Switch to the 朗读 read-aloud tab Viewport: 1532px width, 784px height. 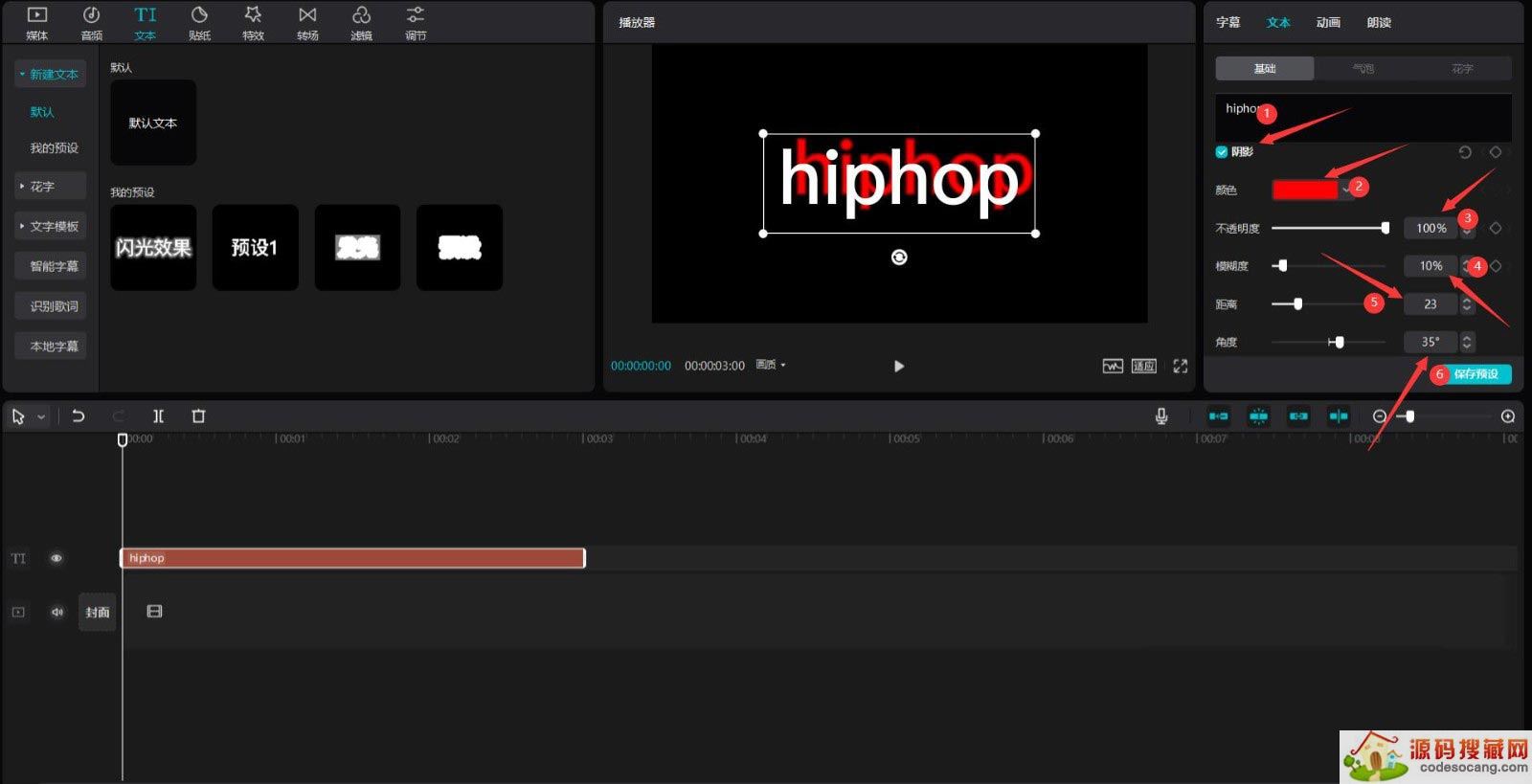coord(1379,23)
